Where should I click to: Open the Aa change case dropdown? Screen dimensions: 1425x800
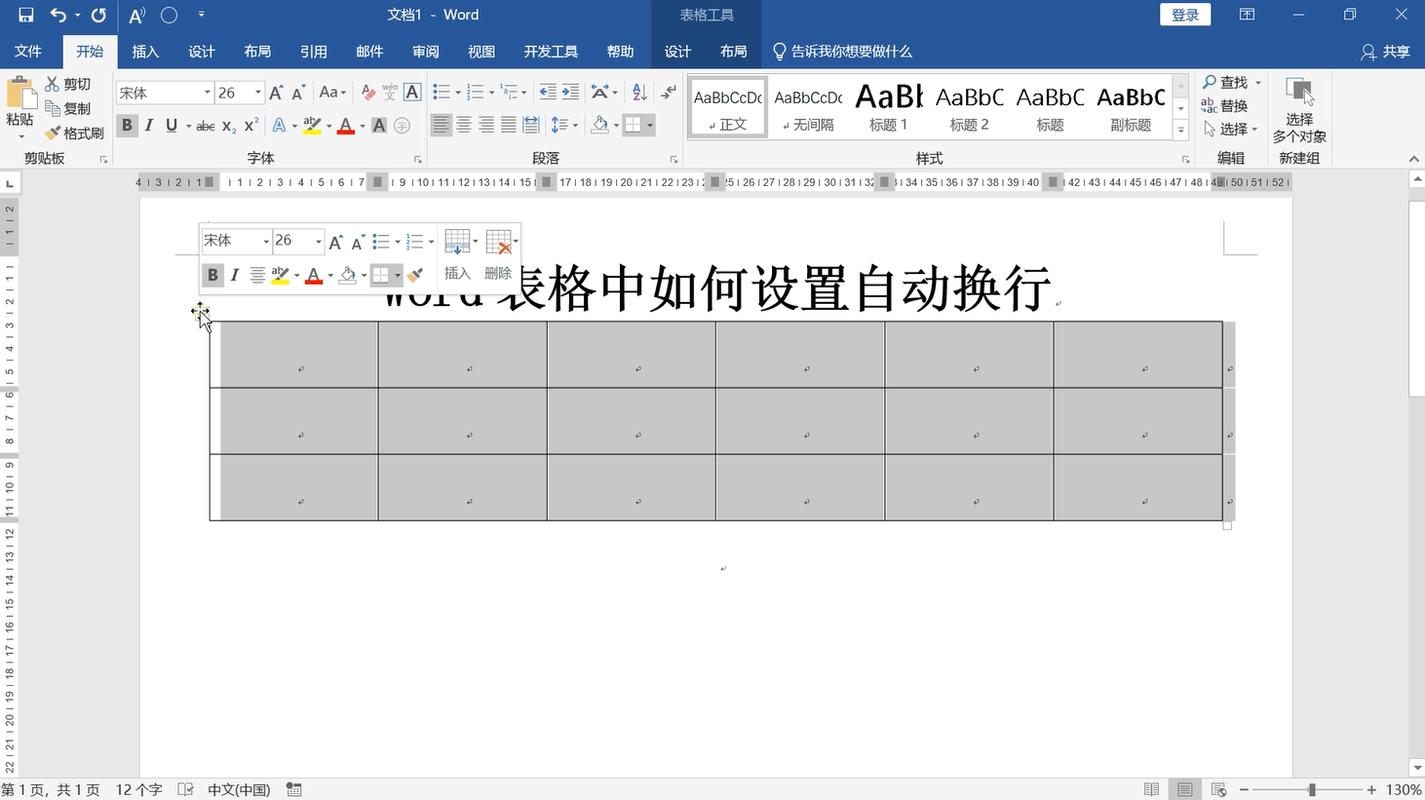332,93
